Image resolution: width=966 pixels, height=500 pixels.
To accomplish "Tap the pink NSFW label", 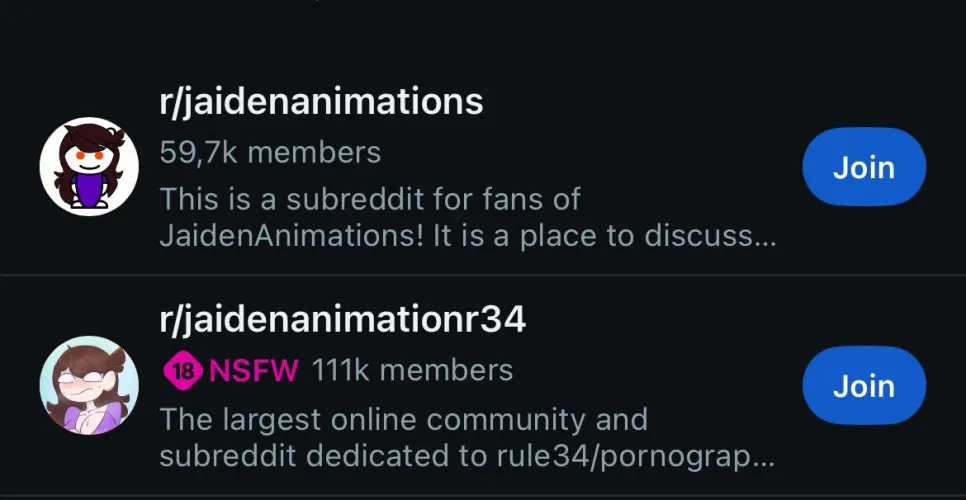I will 254,371.
